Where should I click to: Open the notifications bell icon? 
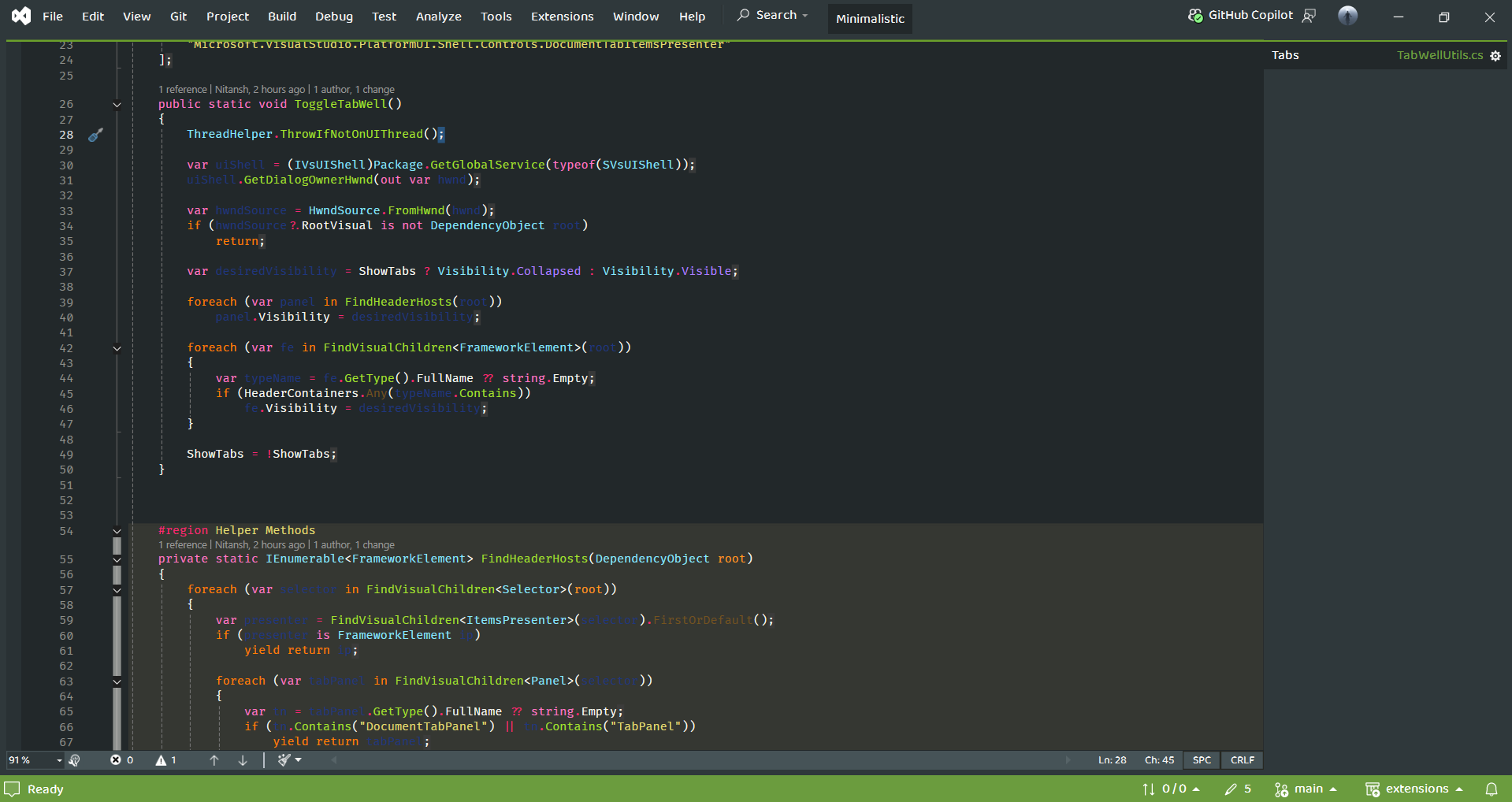[1492, 789]
